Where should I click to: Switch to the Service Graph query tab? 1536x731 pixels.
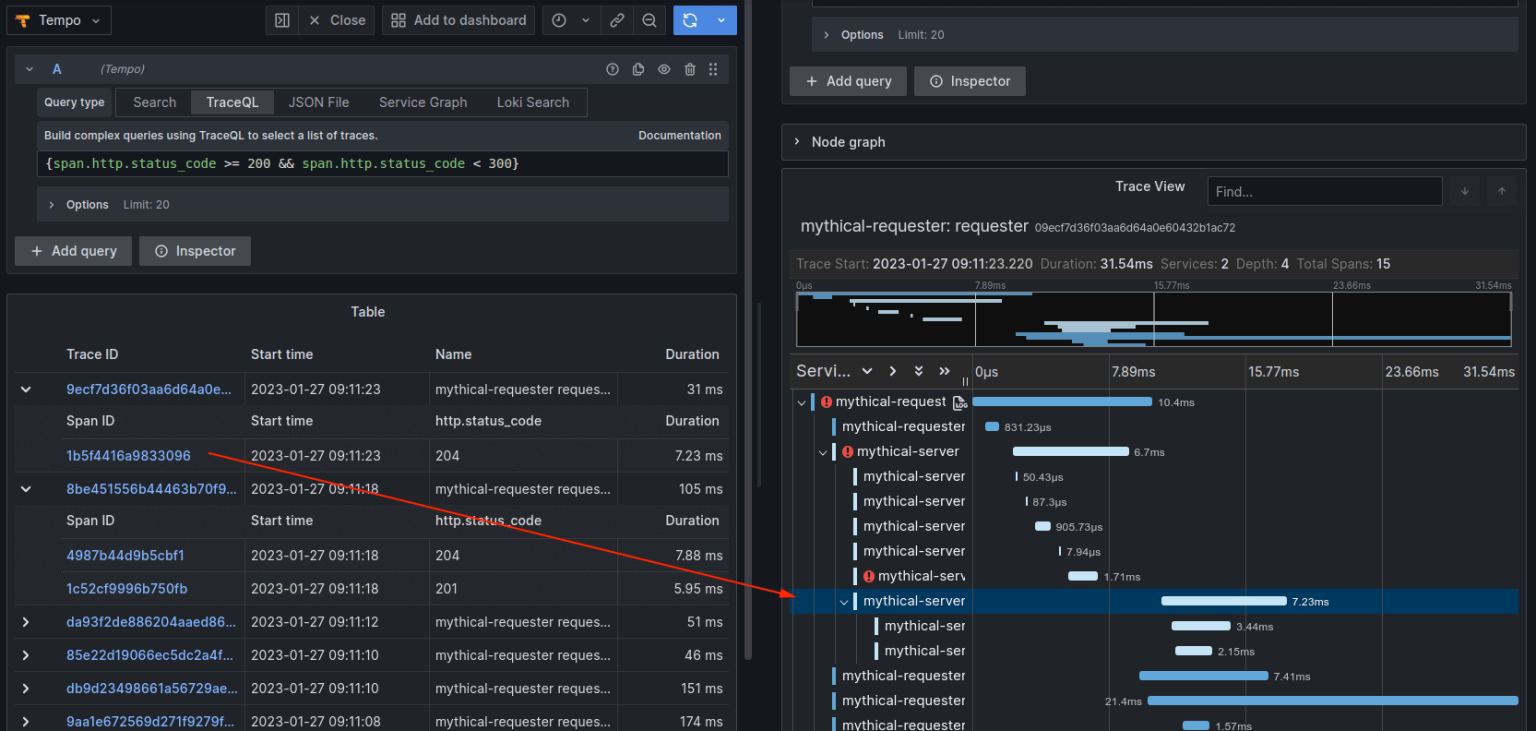(423, 101)
